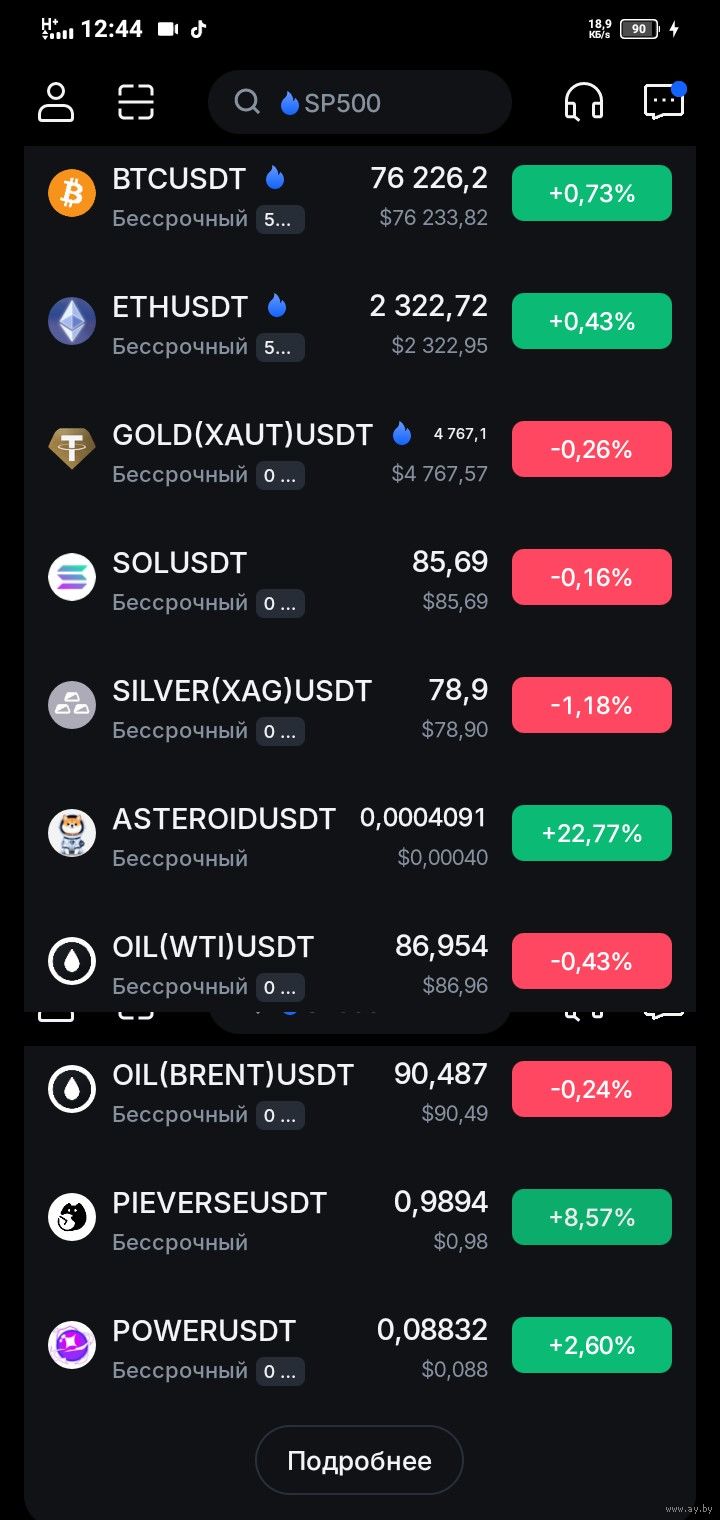Expand leverage tag under ETHUSDT
This screenshot has height=1520, width=720.
280,348
